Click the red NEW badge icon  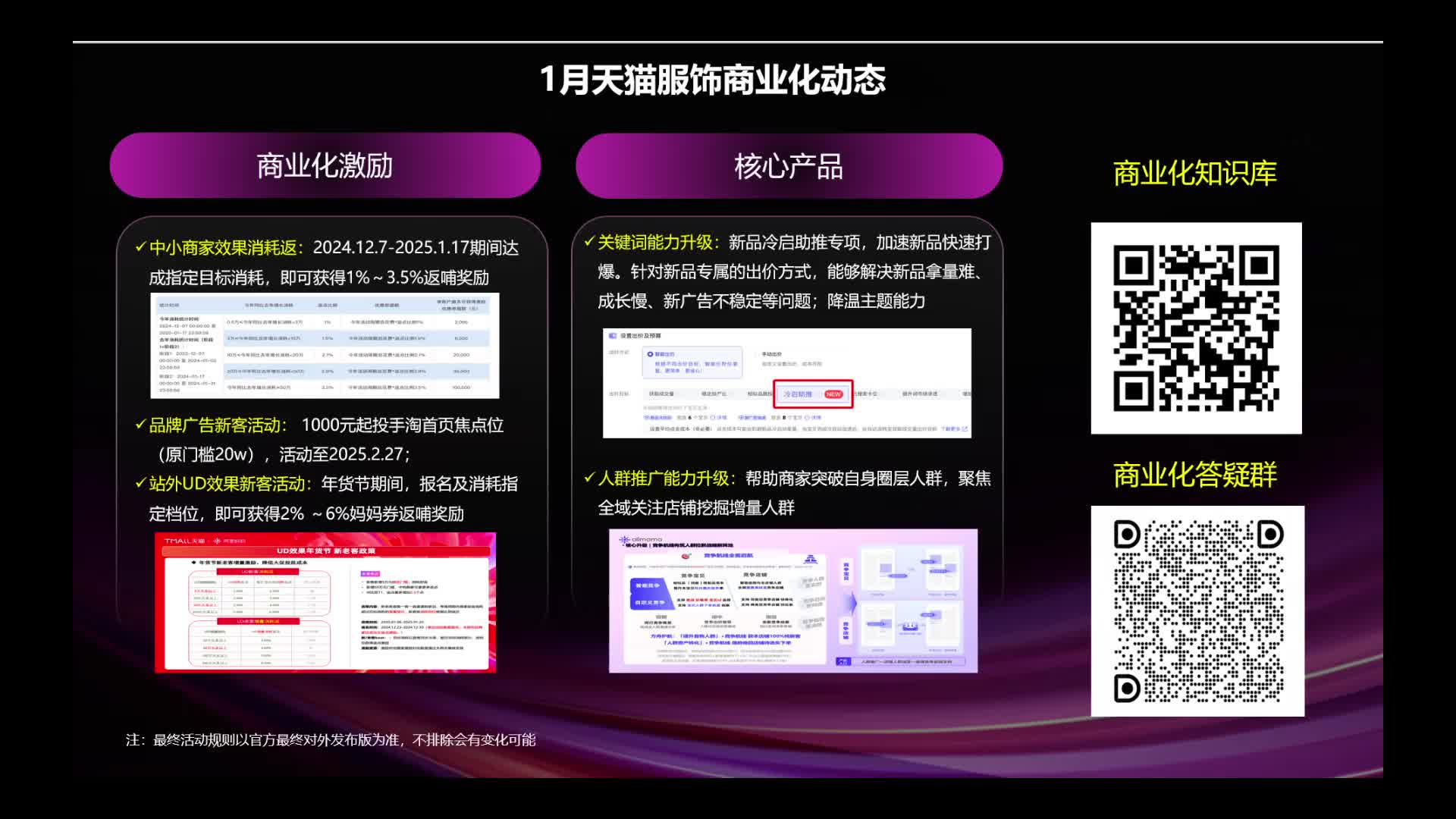click(833, 394)
